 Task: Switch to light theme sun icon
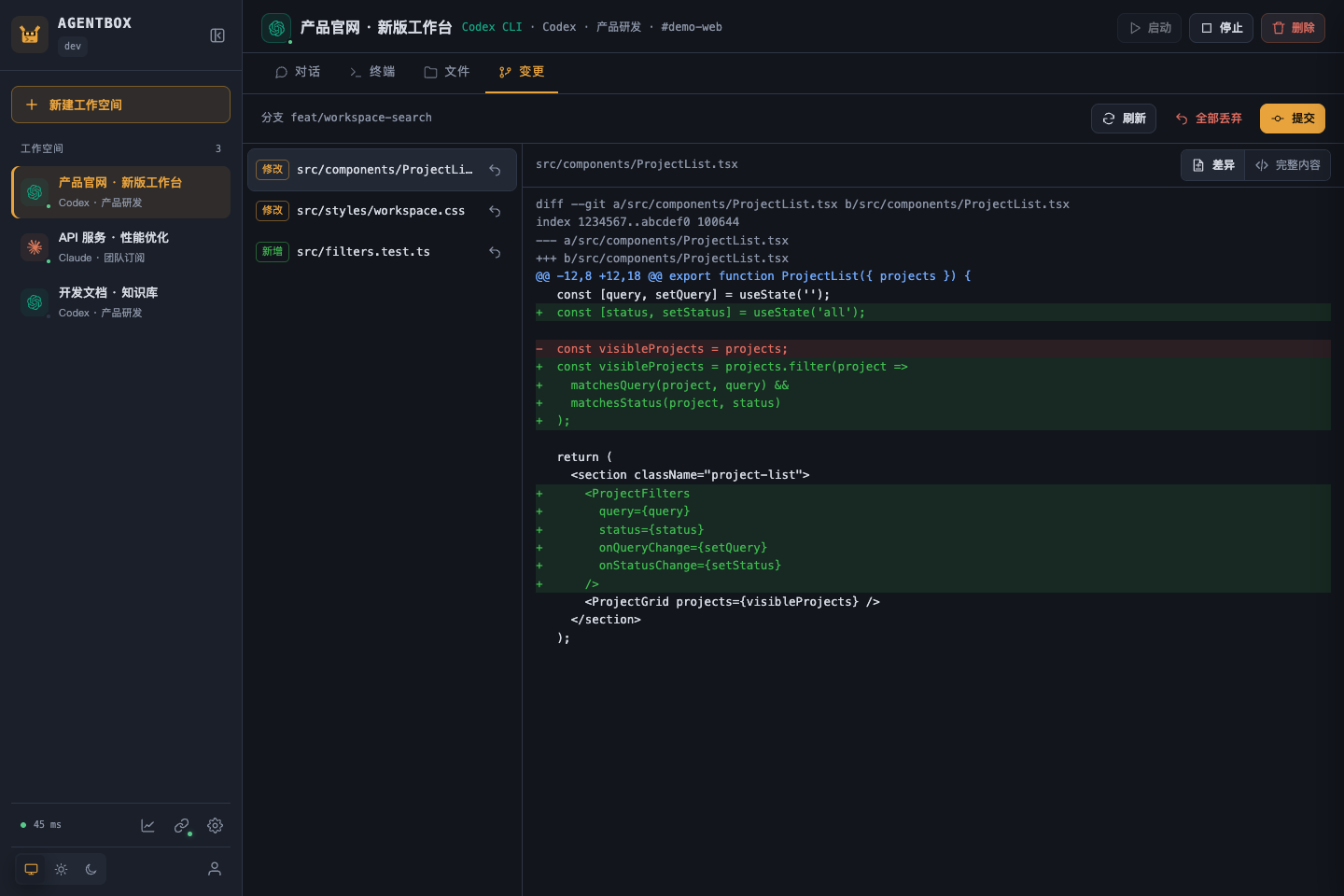tap(61, 869)
